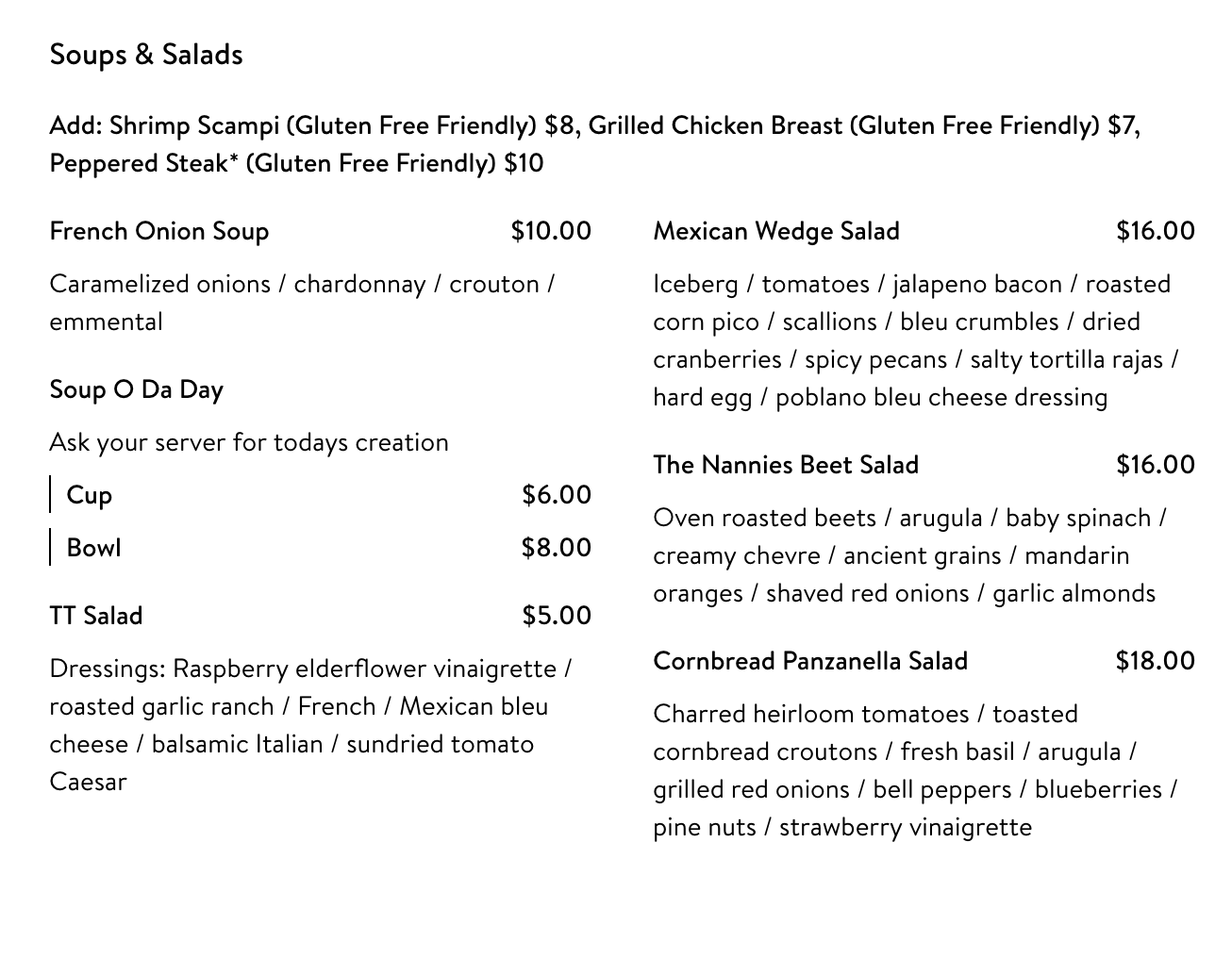
Task: Click the TT Salad $5.00 price
Action: coord(557,616)
